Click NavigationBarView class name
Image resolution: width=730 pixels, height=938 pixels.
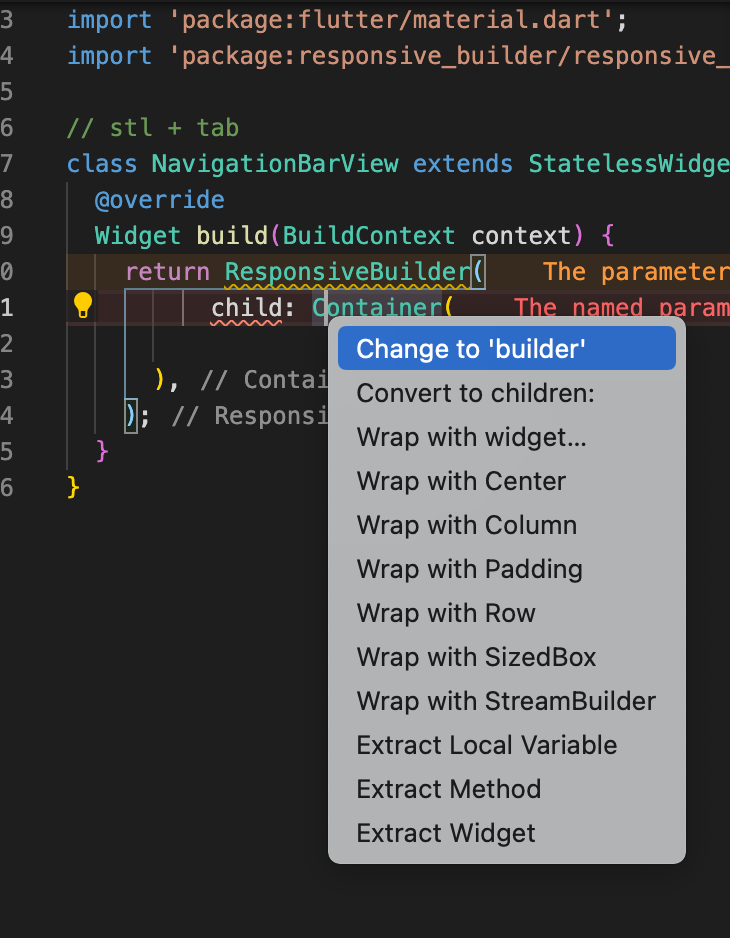[275, 163]
